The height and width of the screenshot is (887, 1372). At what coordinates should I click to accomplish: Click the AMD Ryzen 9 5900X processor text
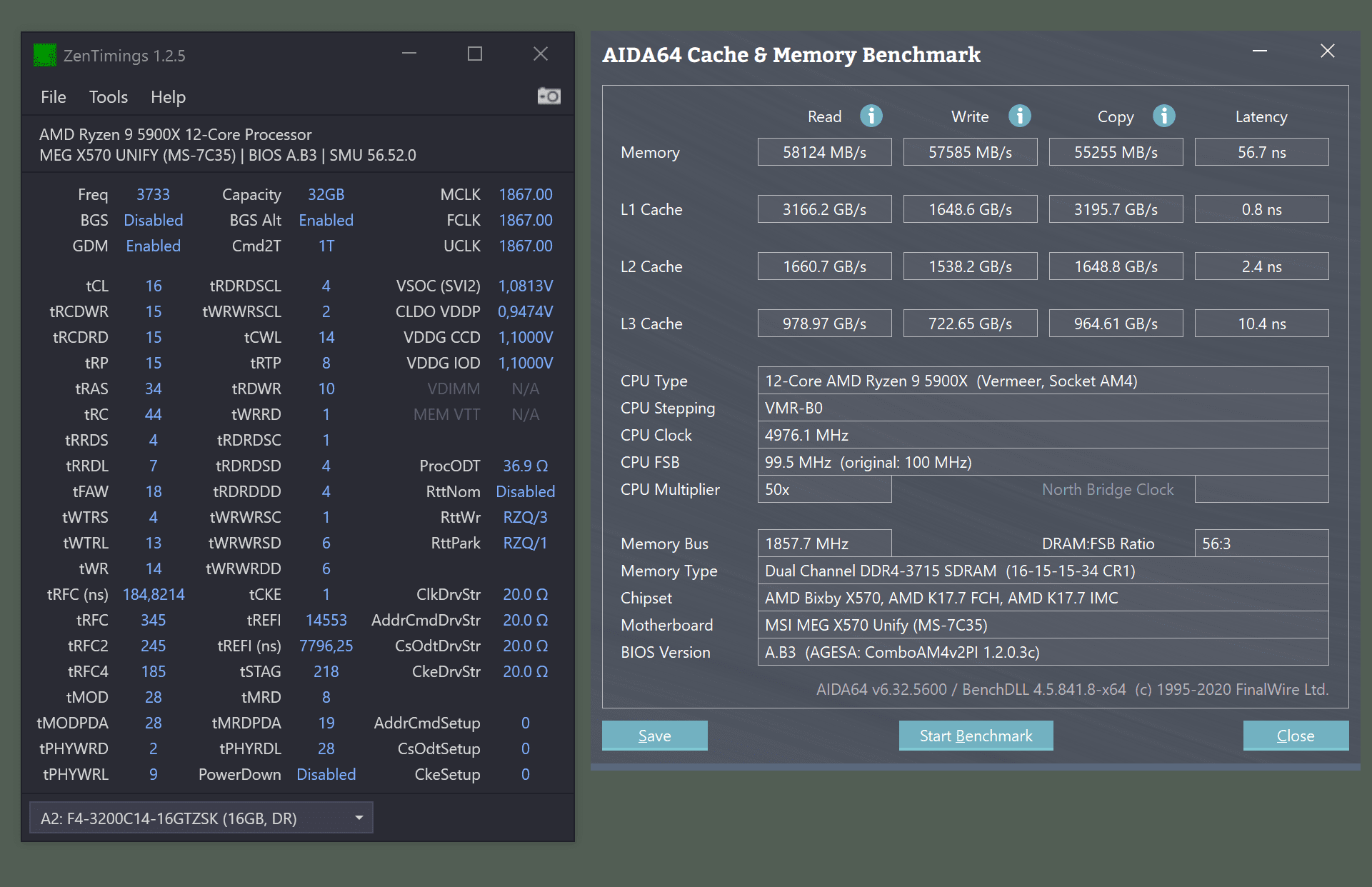(x=176, y=134)
